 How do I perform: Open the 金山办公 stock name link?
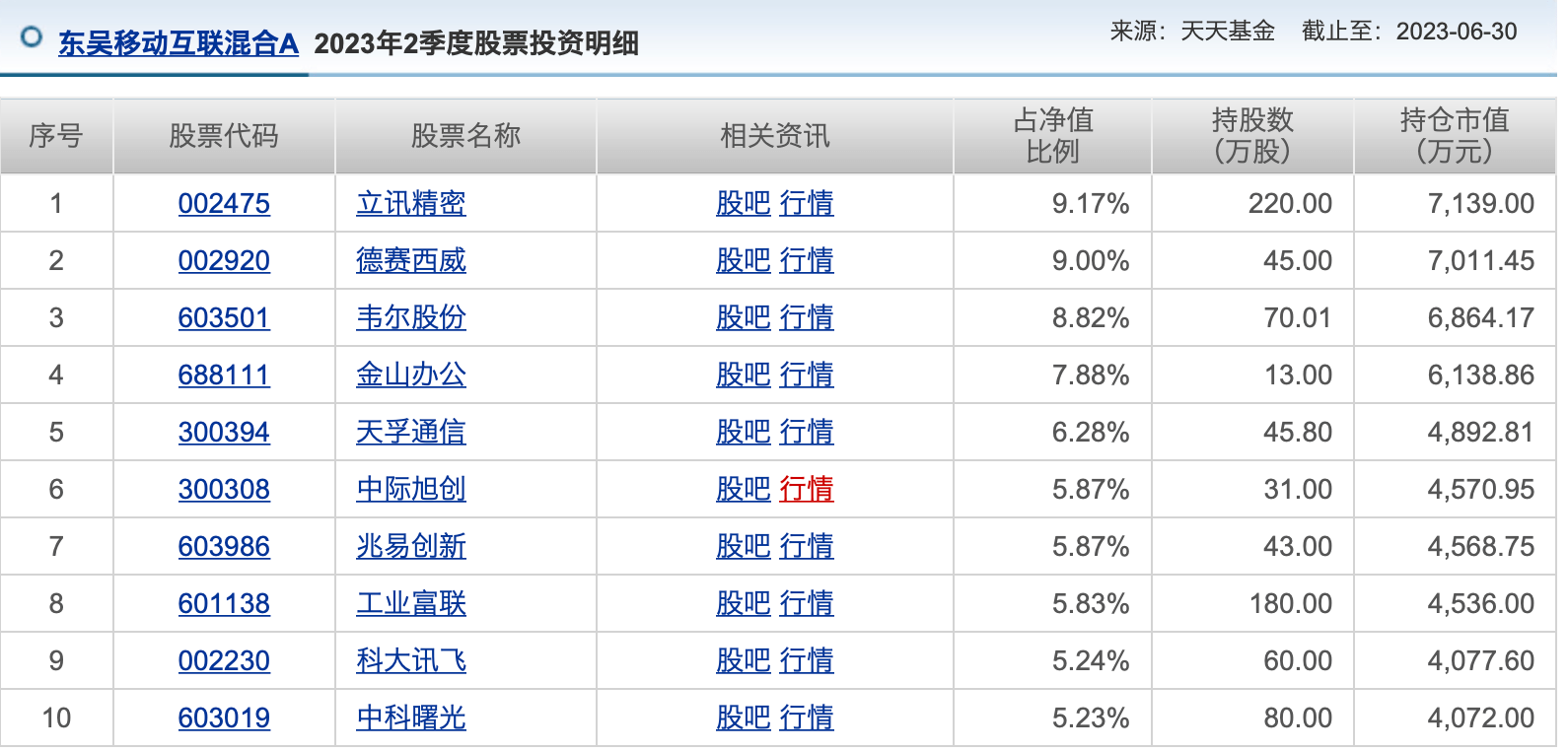click(411, 375)
